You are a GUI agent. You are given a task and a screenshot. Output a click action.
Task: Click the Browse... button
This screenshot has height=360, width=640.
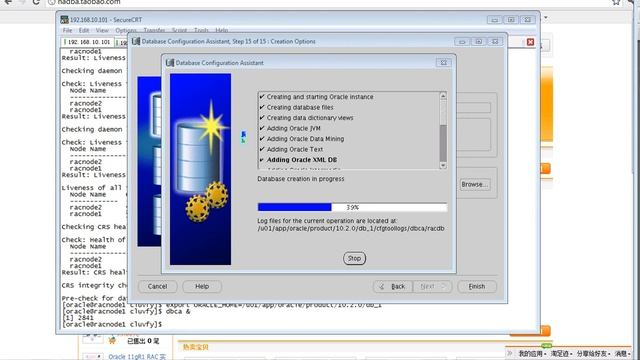475,184
